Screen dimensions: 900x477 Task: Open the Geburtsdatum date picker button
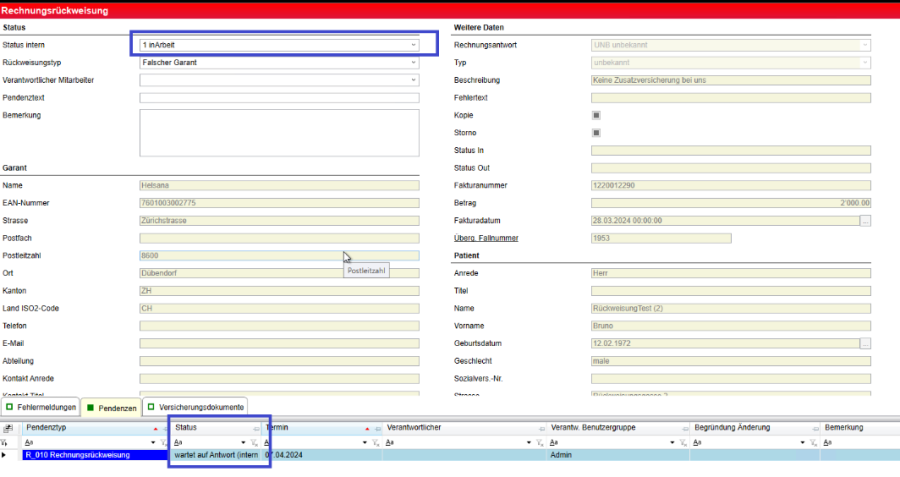pyautogui.click(x=865, y=343)
